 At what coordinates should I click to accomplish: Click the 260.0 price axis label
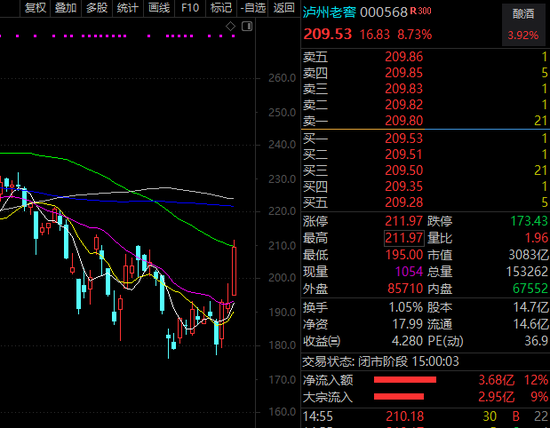[282, 78]
